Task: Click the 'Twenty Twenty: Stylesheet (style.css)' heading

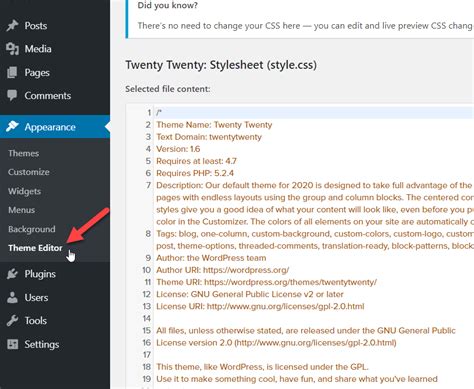Action: pyautogui.click(x=221, y=65)
